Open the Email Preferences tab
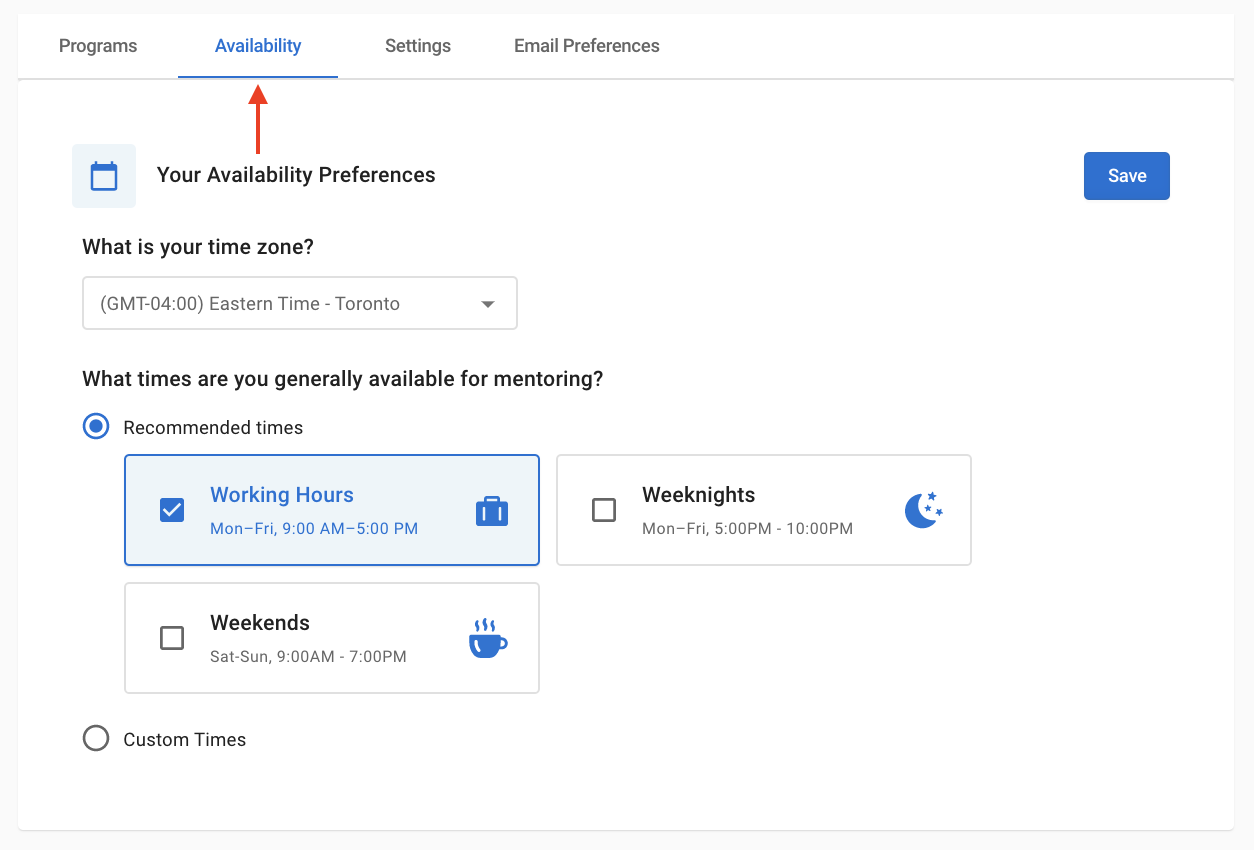 pos(587,46)
